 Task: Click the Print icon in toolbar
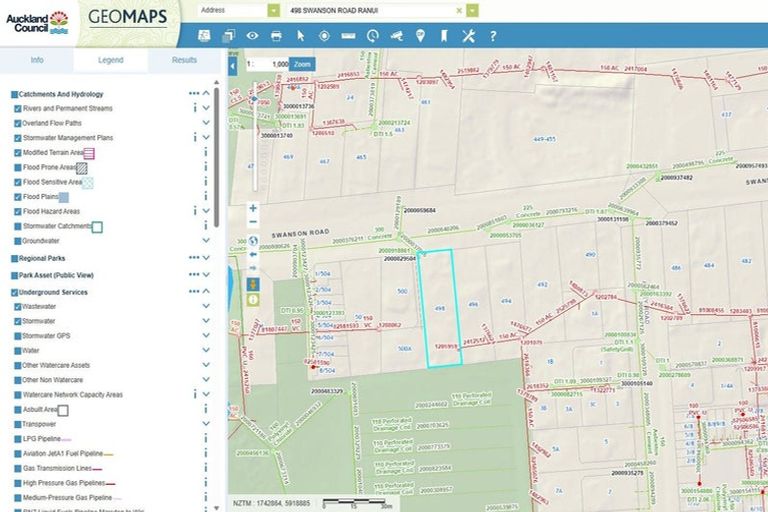click(x=276, y=36)
